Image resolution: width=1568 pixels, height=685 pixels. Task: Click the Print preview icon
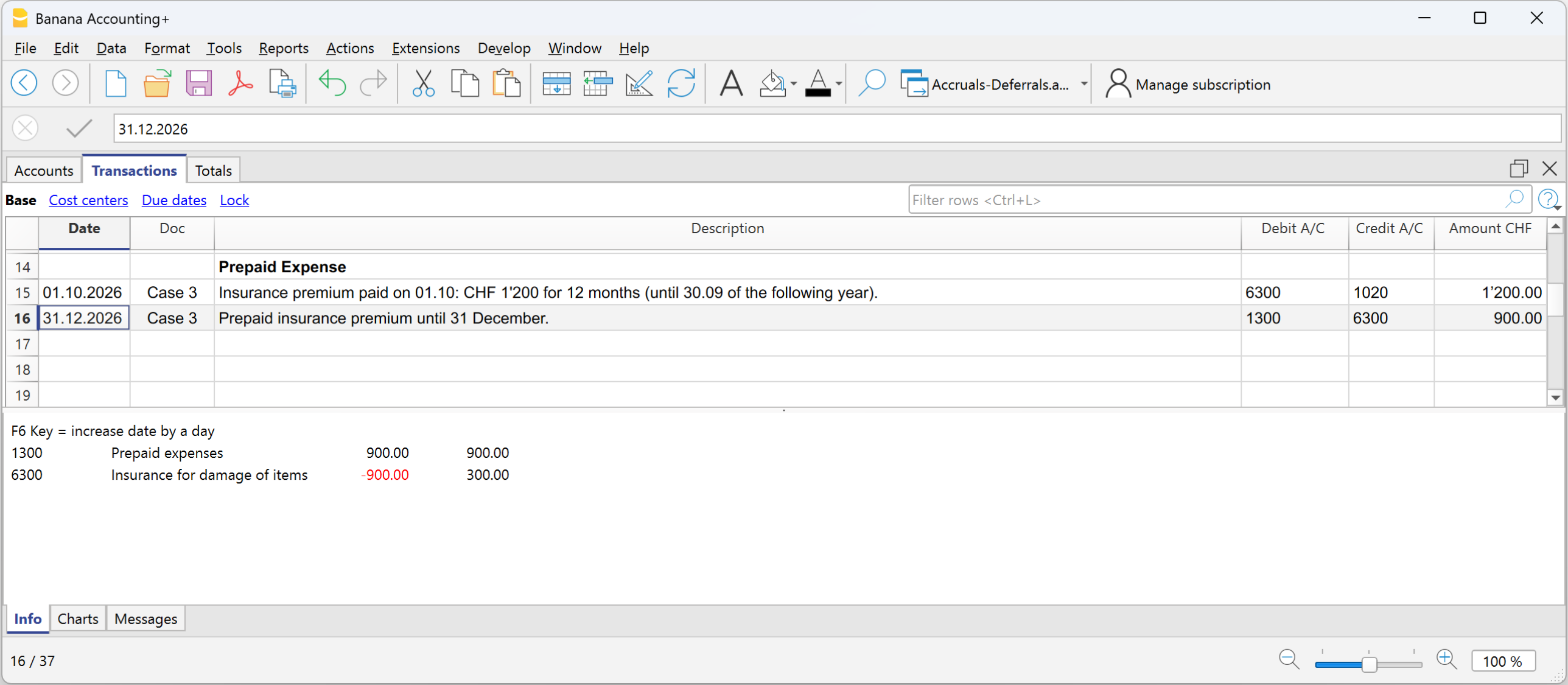click(282, 83)
